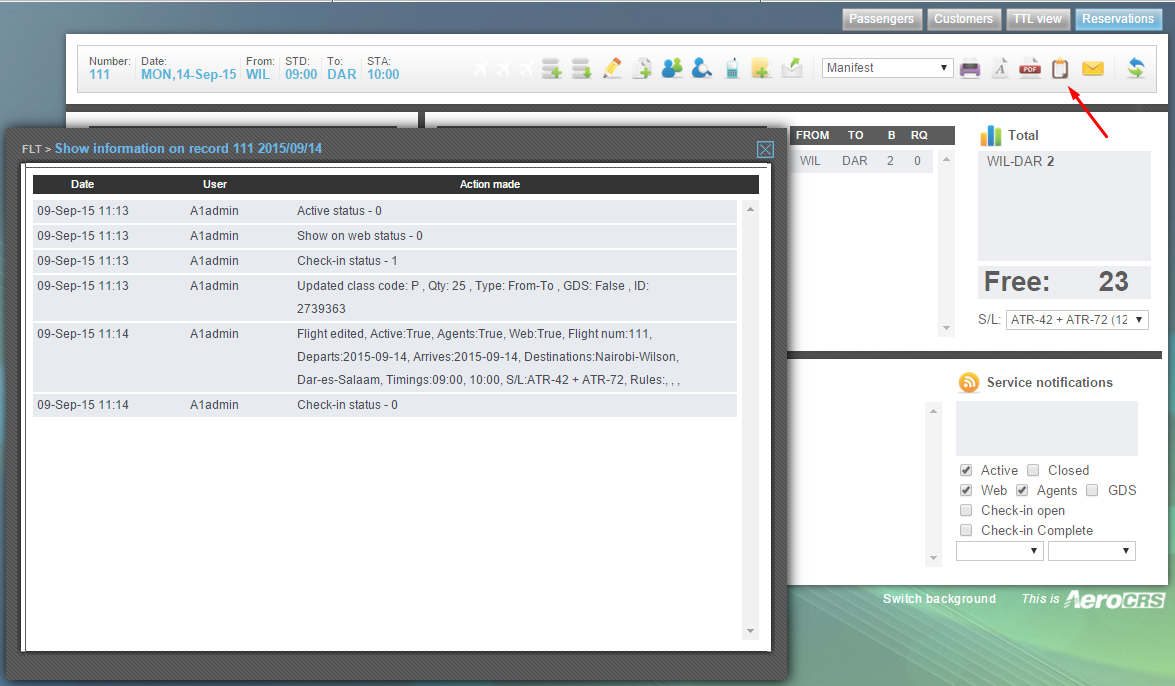Click the Switch background link
Image resolution: width=1175 pixels, height=686 pixels.
coord(939,598)
